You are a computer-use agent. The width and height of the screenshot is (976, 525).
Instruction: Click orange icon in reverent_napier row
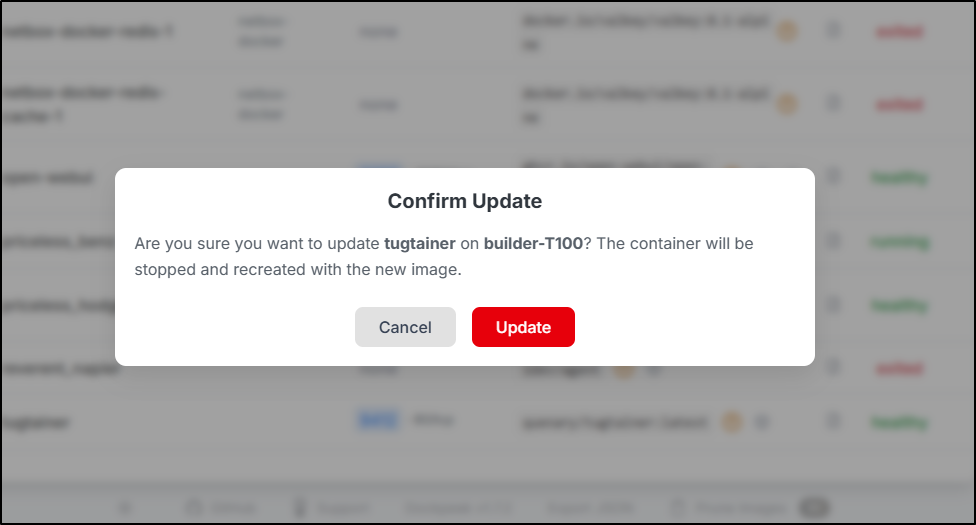click(624, 368)
